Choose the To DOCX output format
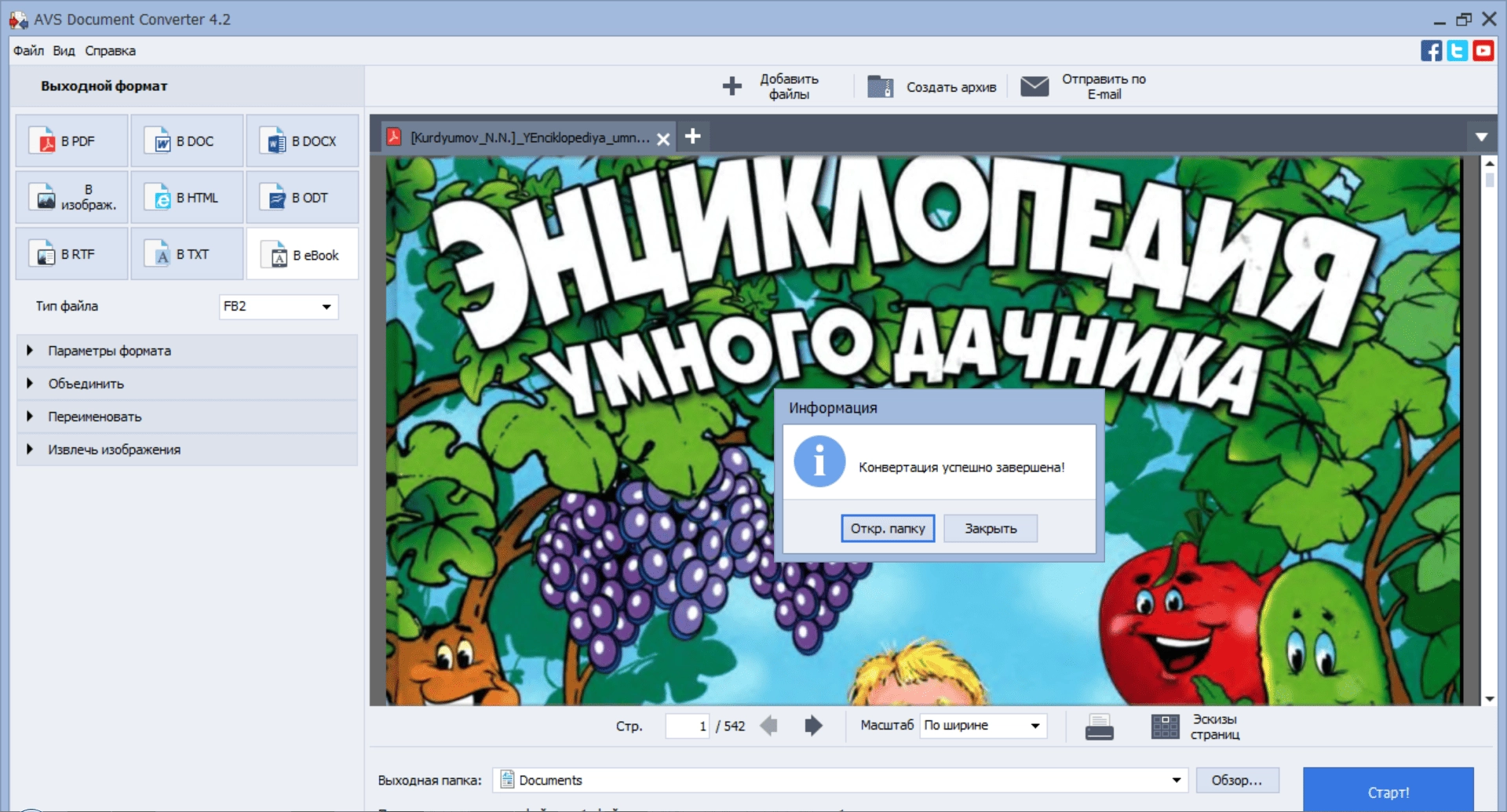Image resolution: width=1507 pixels, height=812 pixels. click(302, 141)
